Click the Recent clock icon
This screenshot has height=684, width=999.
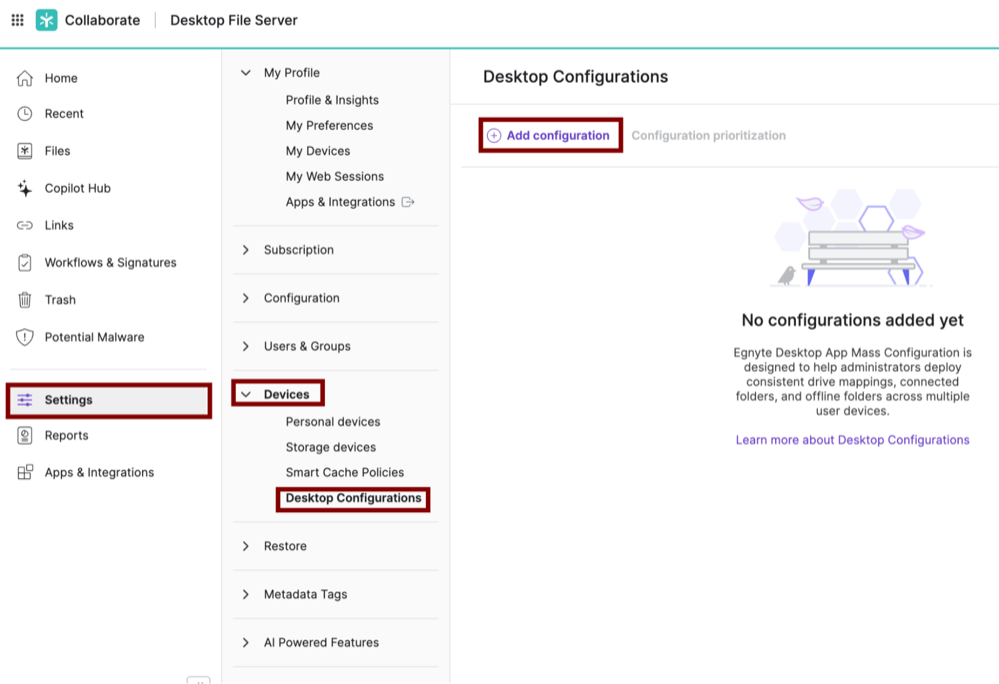(25, 114)
